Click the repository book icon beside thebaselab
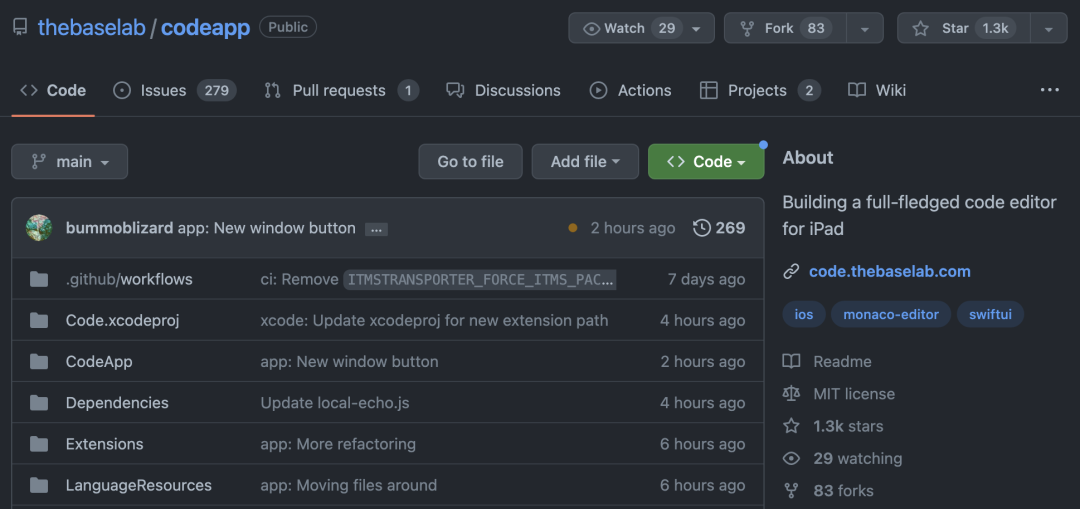 20,27
